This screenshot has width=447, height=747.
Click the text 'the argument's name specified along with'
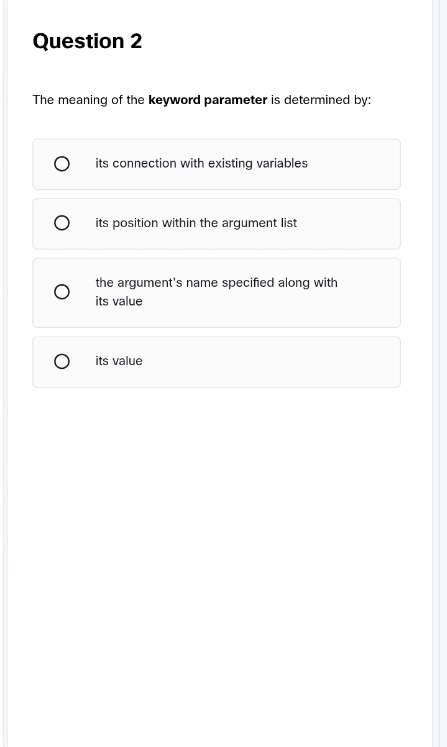(x=216, y=283)
